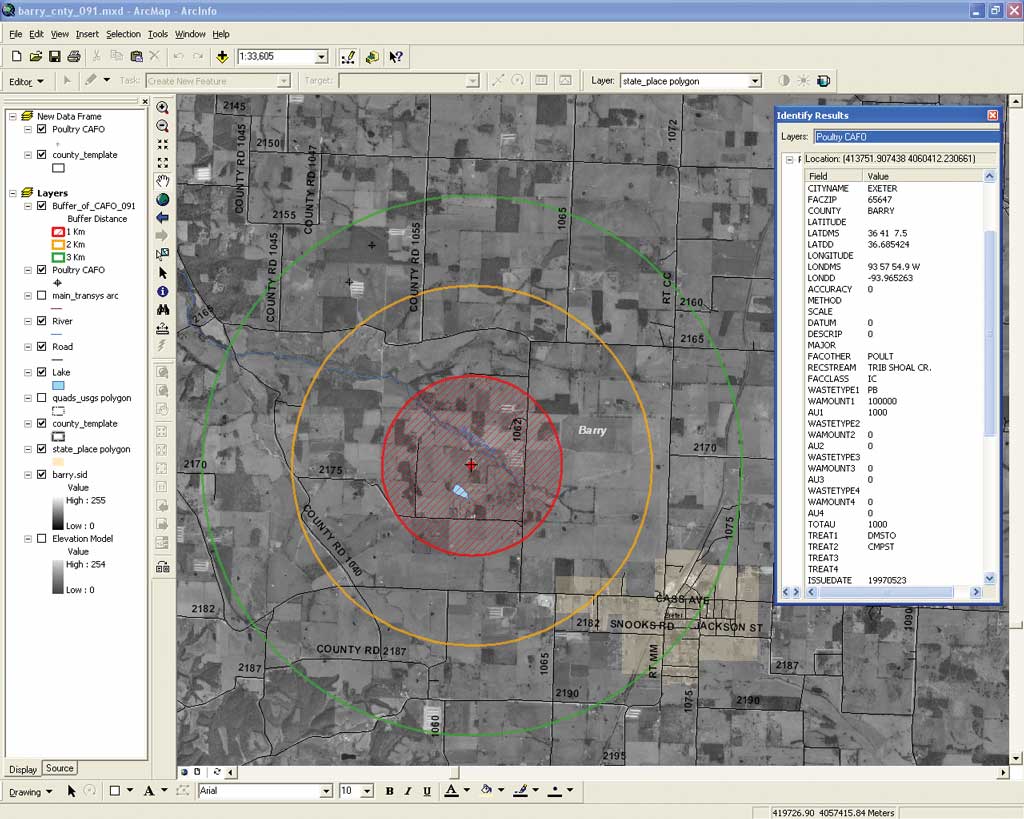Enable the main_transys arc layer
The width and height of the screenshot is (1024, 819).
click(x=42, y=295)
